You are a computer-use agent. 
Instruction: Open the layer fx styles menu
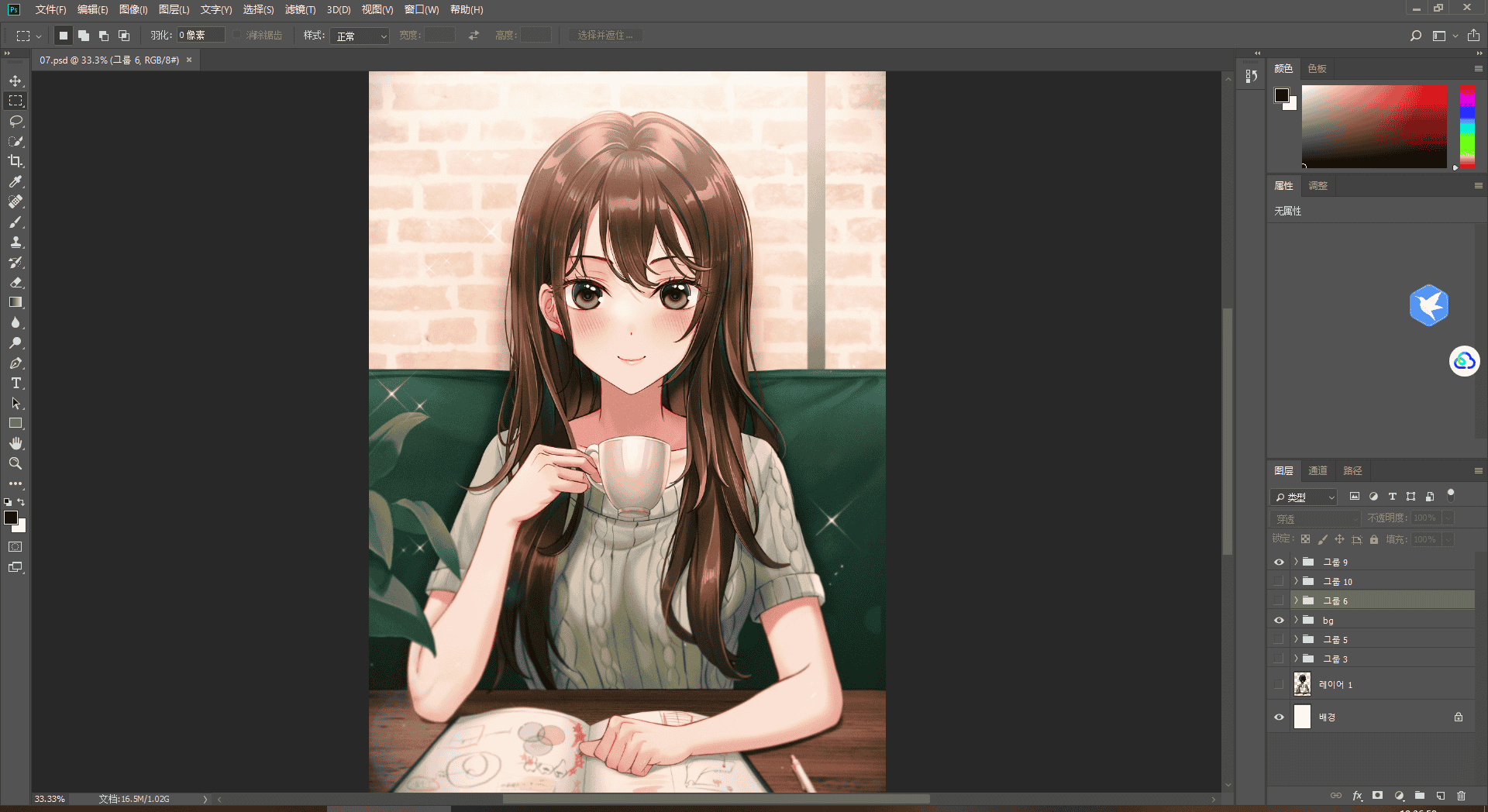click(1357, 796)
